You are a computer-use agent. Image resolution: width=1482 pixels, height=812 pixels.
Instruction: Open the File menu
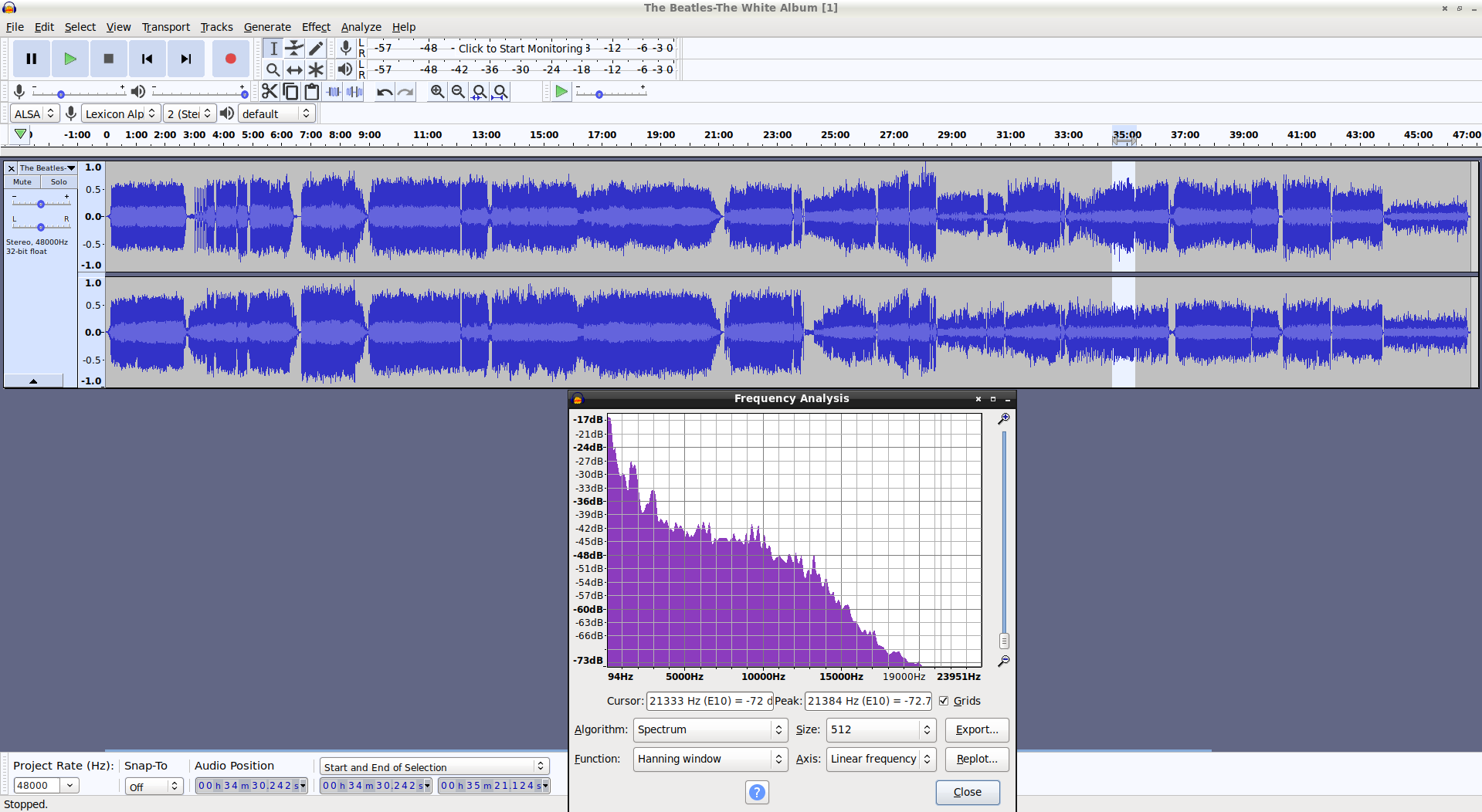point(15,27)
